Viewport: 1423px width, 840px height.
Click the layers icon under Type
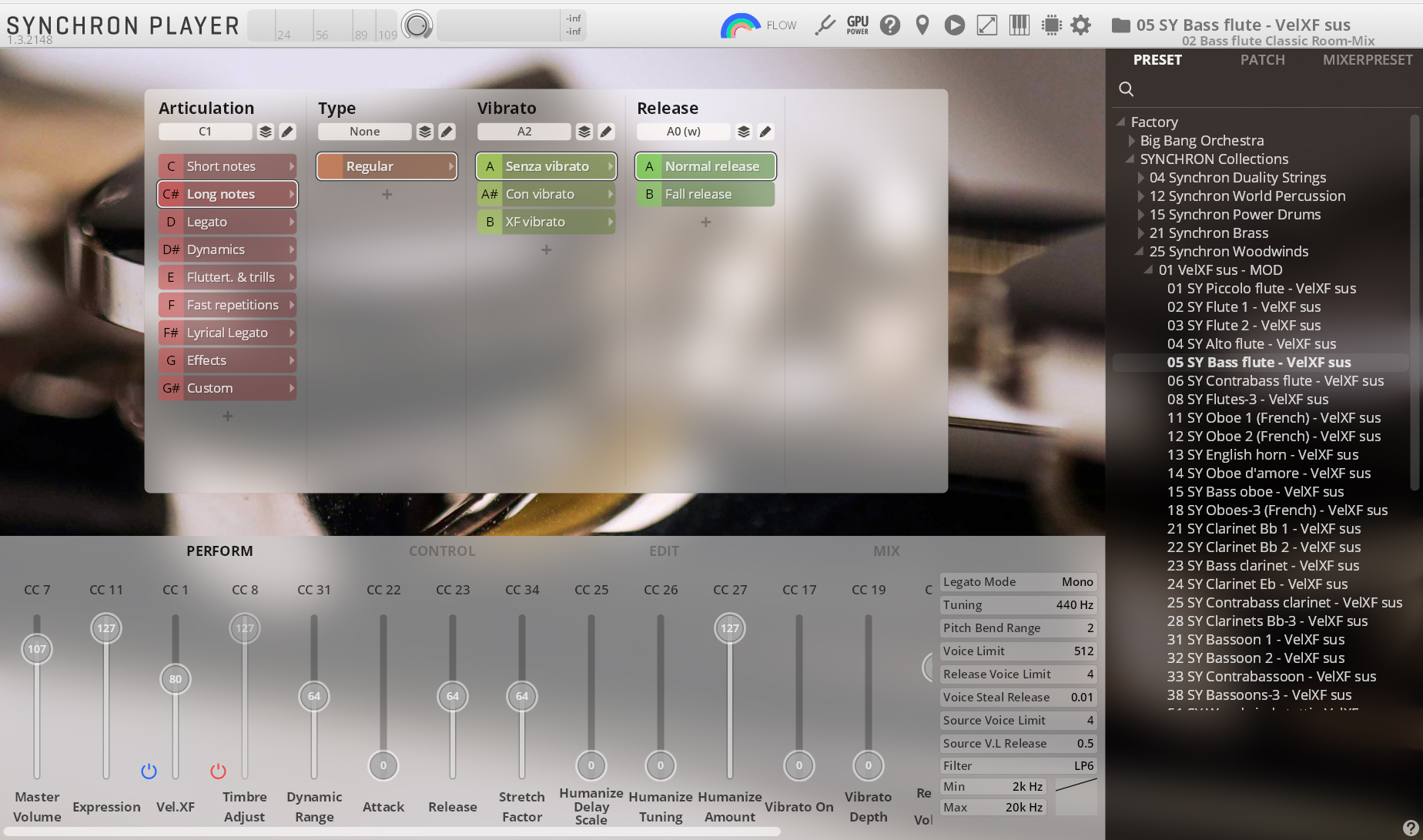coord(425,132)
